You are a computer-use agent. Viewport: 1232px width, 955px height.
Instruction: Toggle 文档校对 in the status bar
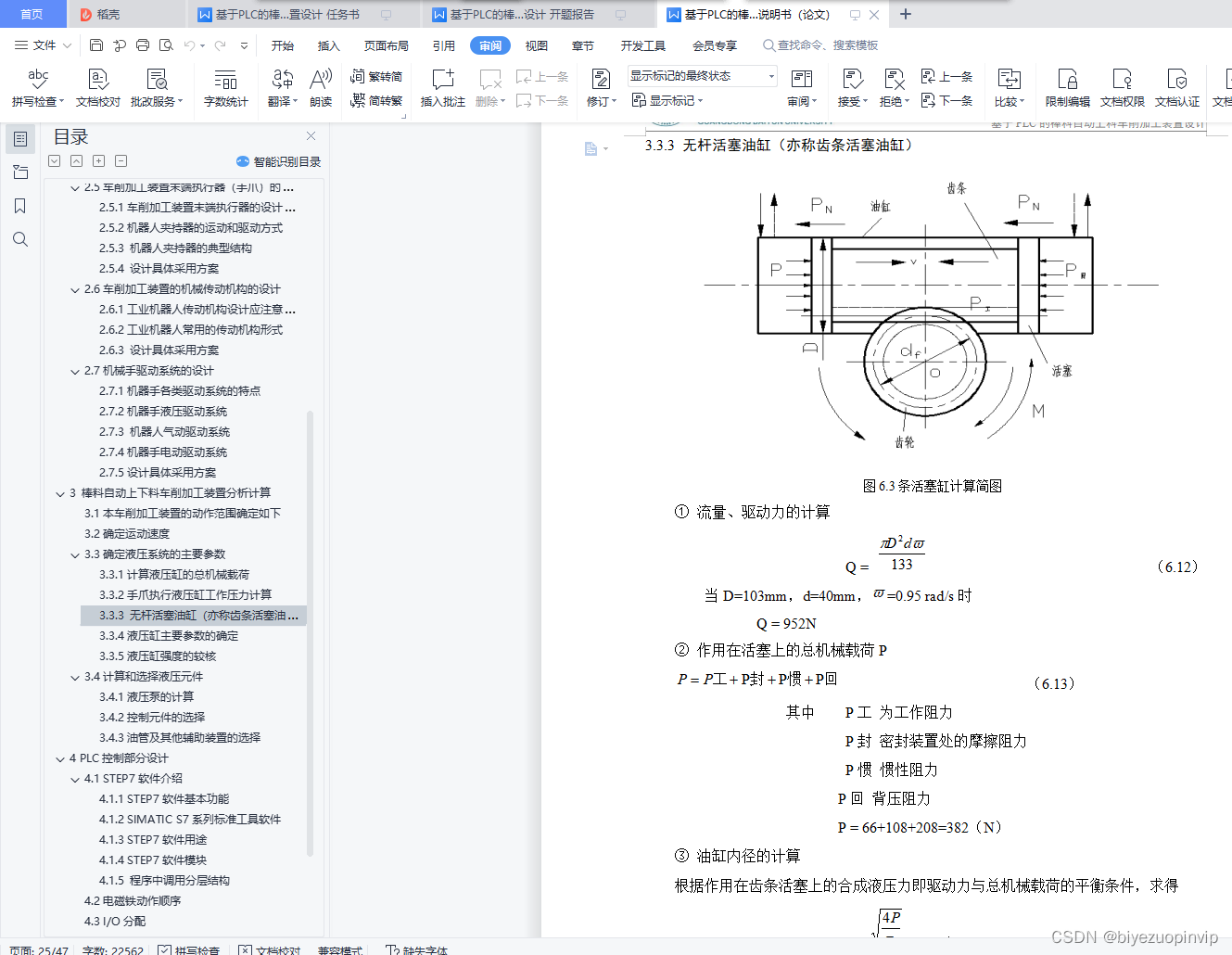pyautogui.click(x=270, y=949)
